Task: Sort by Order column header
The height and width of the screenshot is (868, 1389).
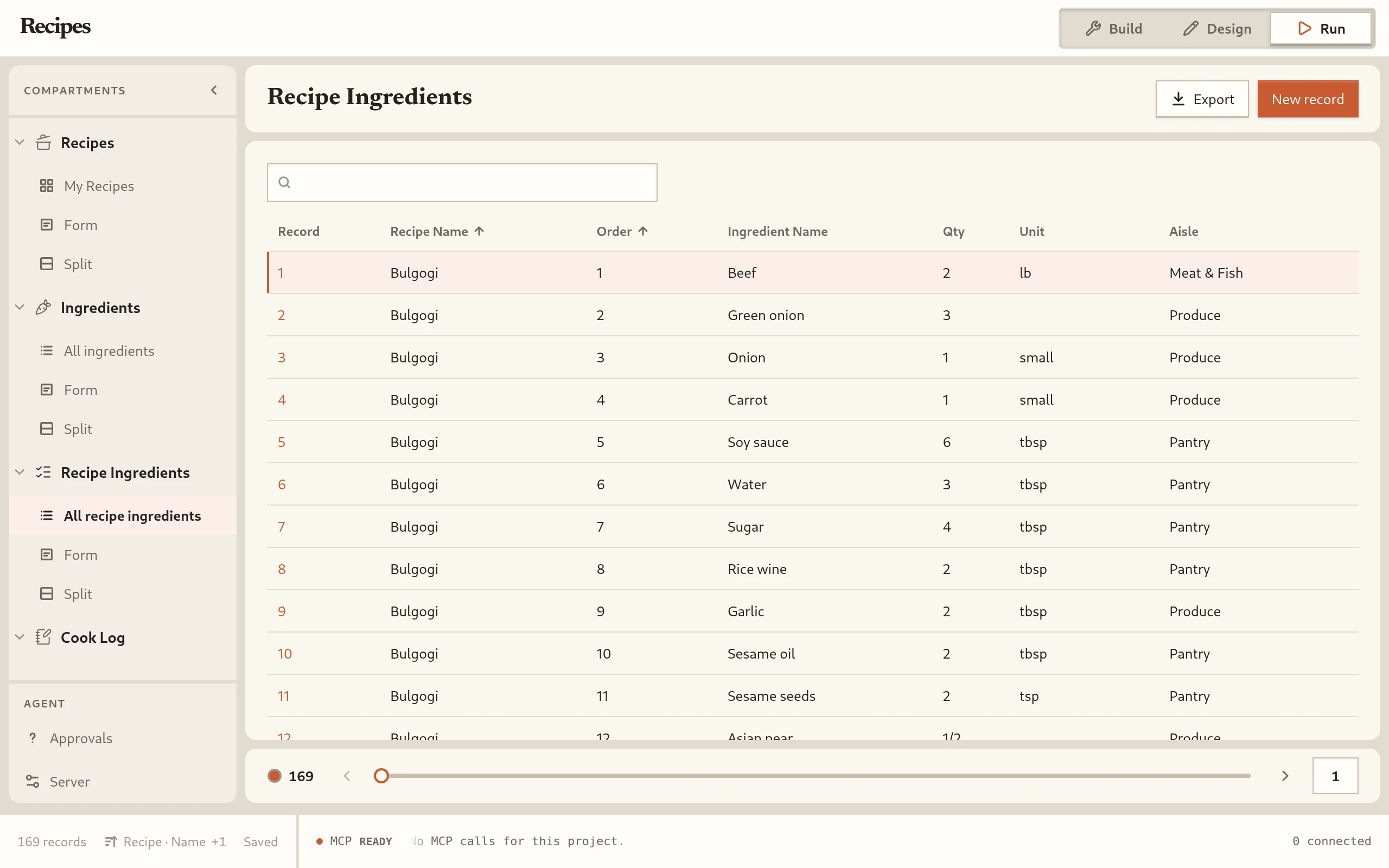Action: pyautogui.click(x=622, y=231)
